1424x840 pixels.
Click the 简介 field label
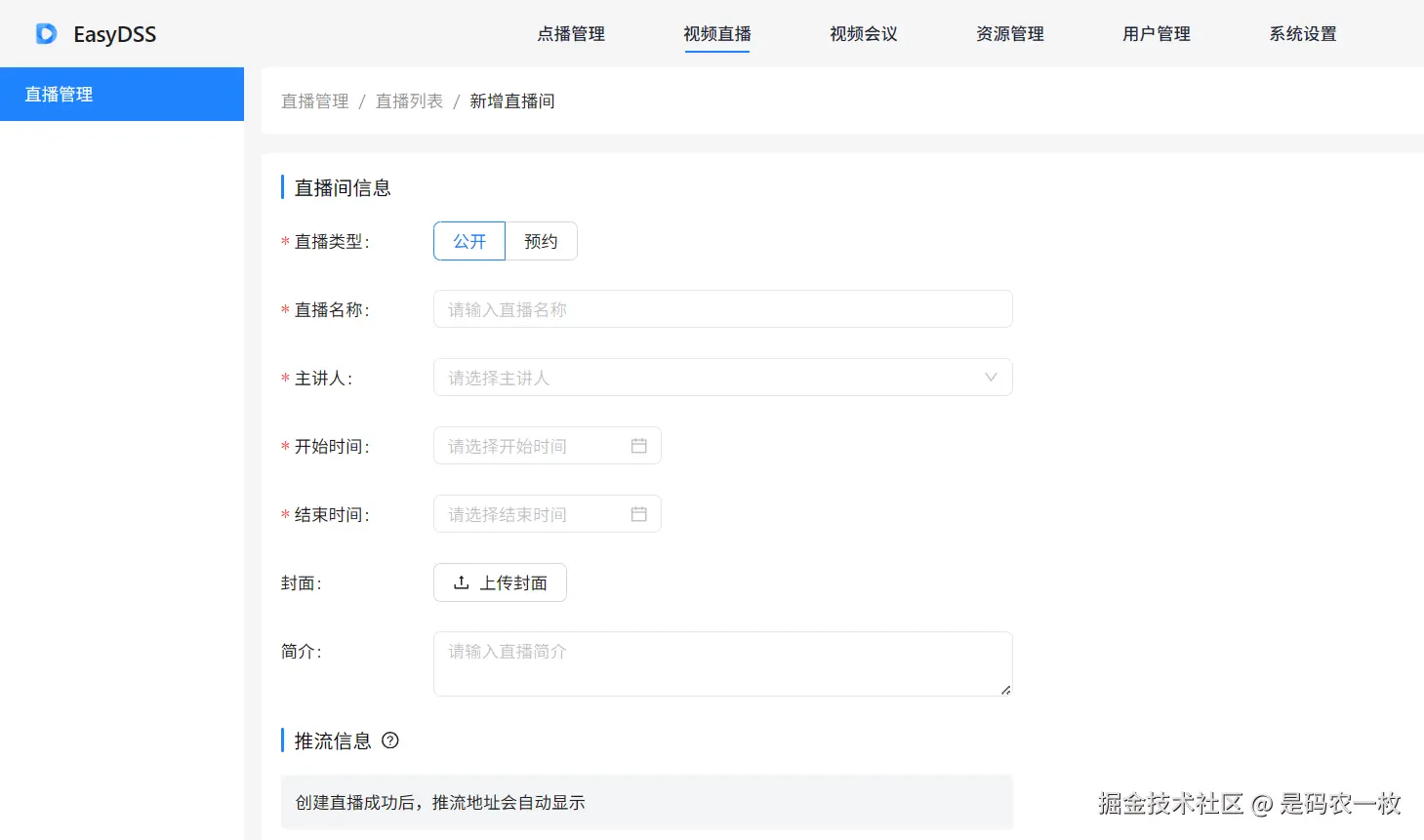[302, 652]
